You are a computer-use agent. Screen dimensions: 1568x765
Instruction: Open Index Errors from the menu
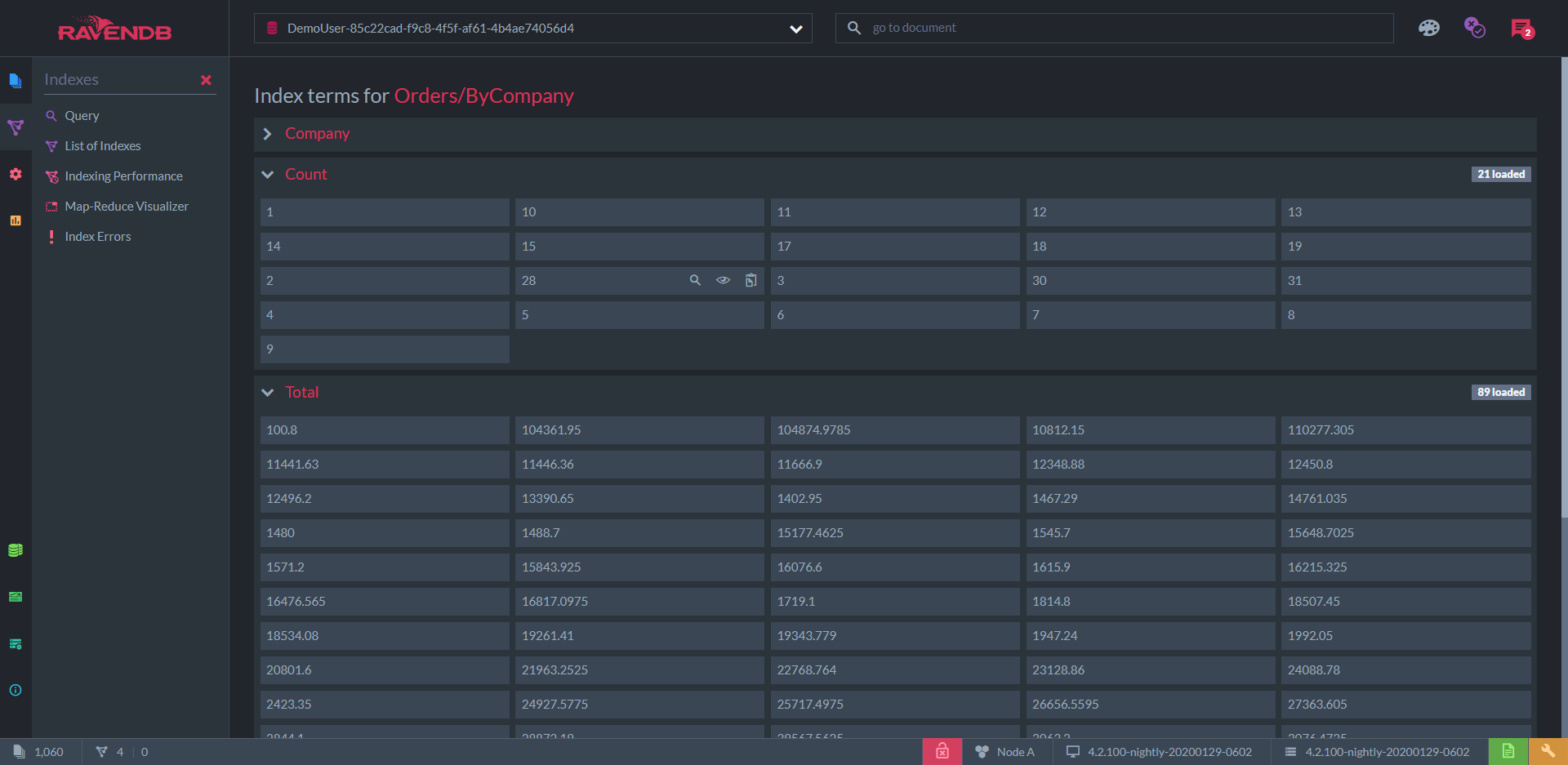point(97,237)
